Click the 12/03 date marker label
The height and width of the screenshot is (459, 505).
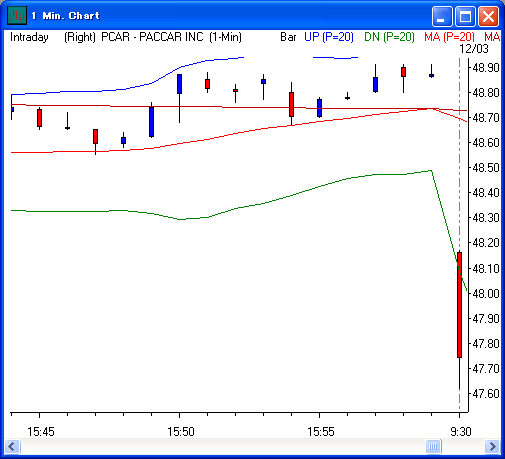pos(474,49)
